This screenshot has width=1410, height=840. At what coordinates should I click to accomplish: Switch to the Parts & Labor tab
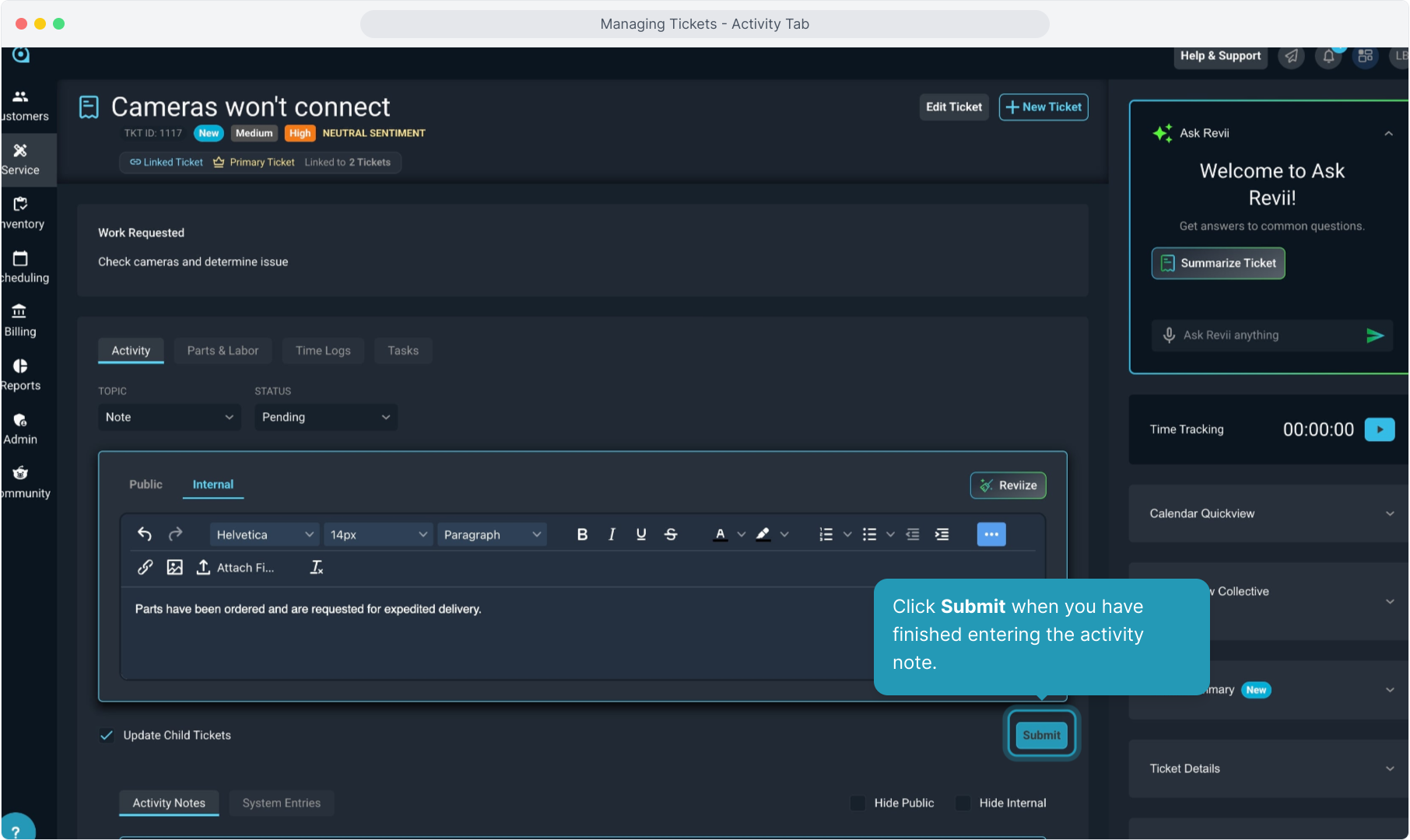[x=223, y=351]
